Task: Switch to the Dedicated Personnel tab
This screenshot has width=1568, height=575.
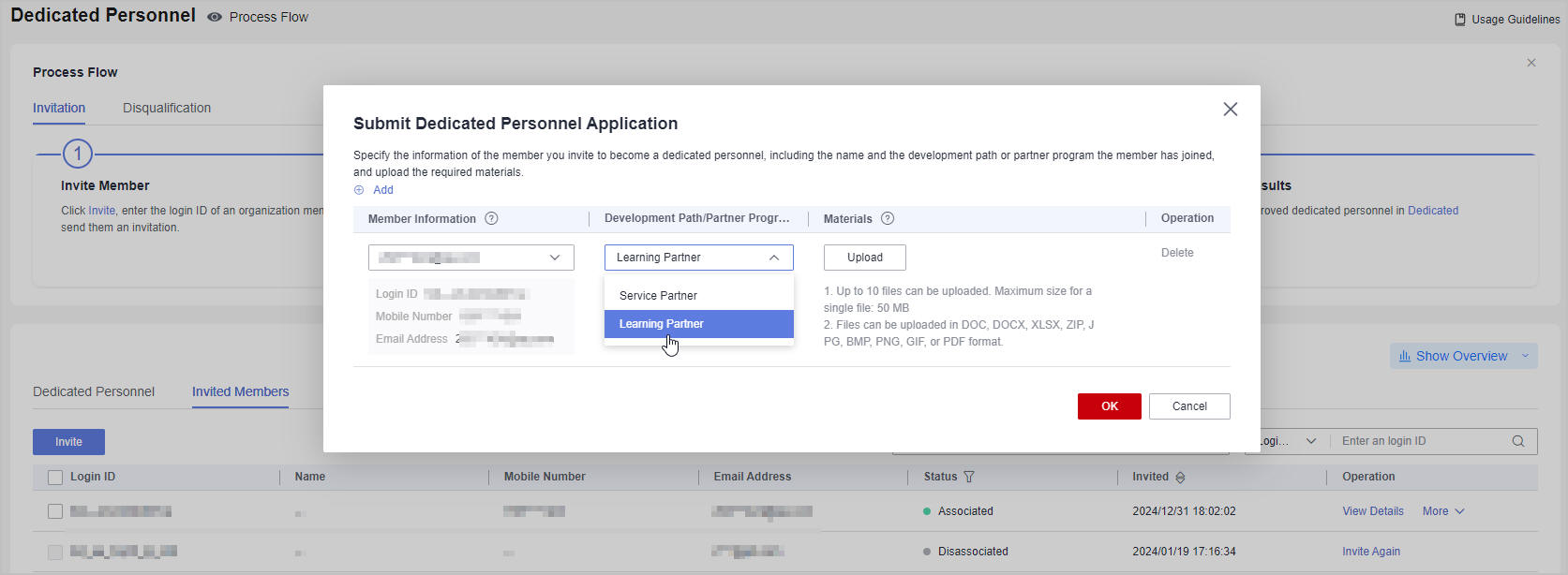Action: pyautogui.click(x=94, y=391)
